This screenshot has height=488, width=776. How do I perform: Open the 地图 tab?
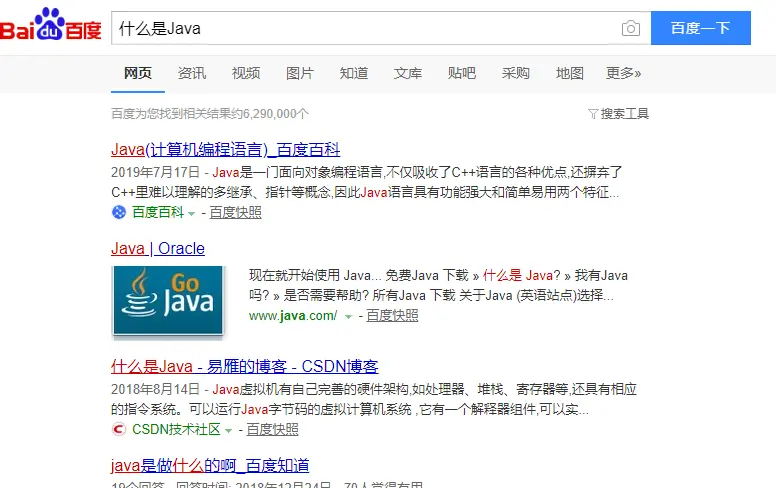pyautogui.click(x=570, y=73)
